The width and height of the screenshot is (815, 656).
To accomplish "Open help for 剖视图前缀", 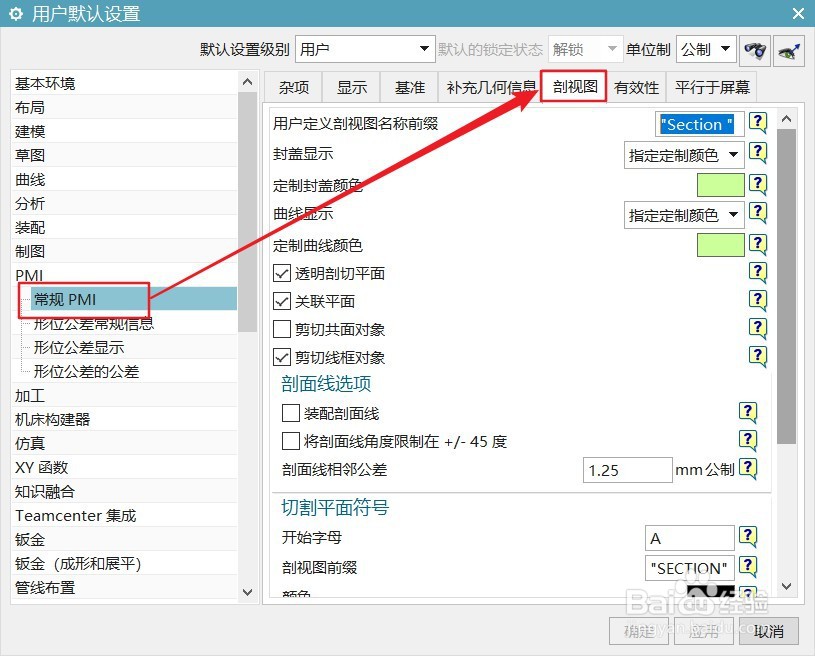I will pos(748,567).
